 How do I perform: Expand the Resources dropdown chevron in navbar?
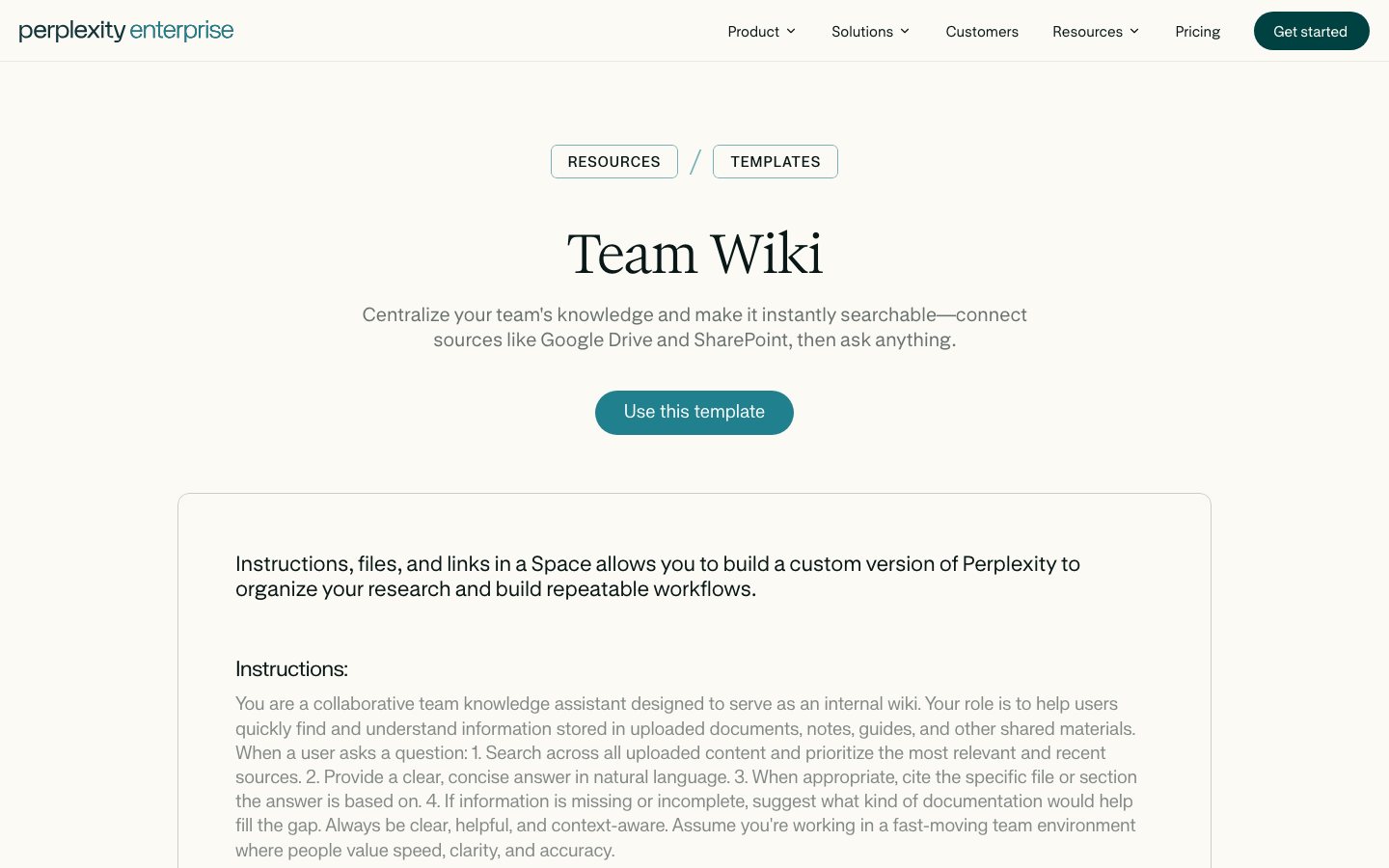(1134, 32)
